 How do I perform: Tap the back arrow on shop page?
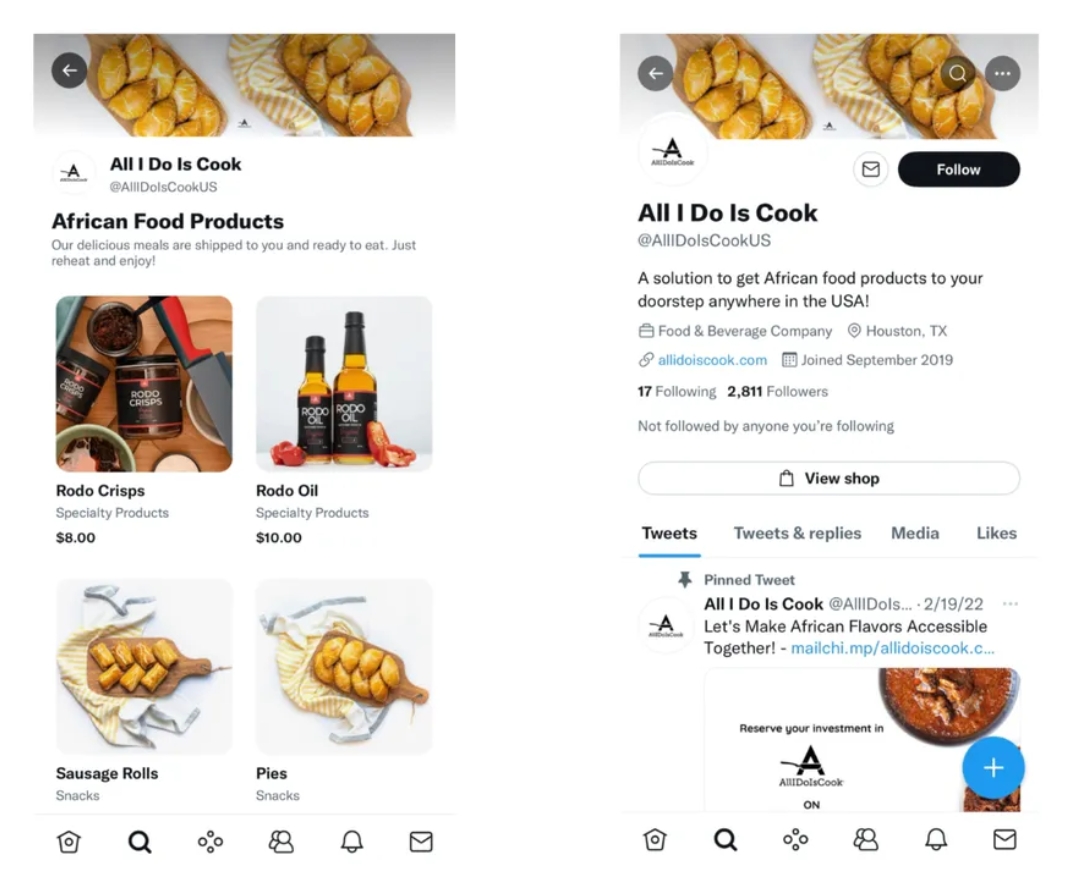pyautogui.click(x=70, y=70)
